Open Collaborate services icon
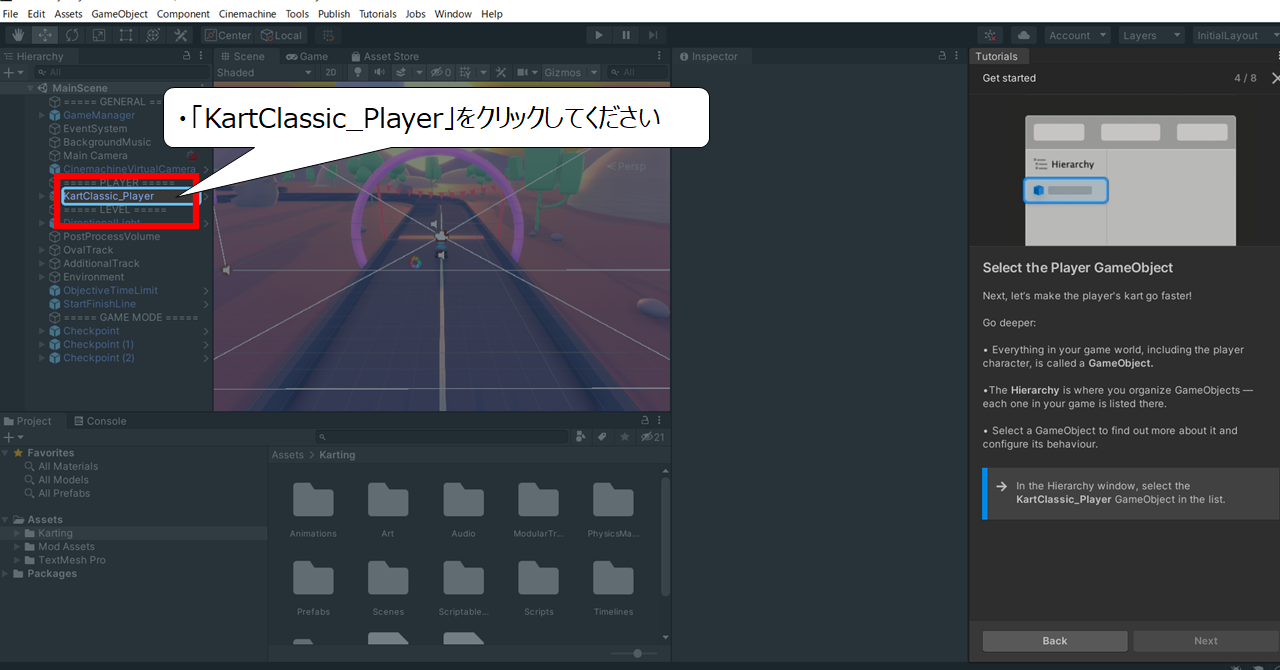1280x670 pixels. pos(990,35)
